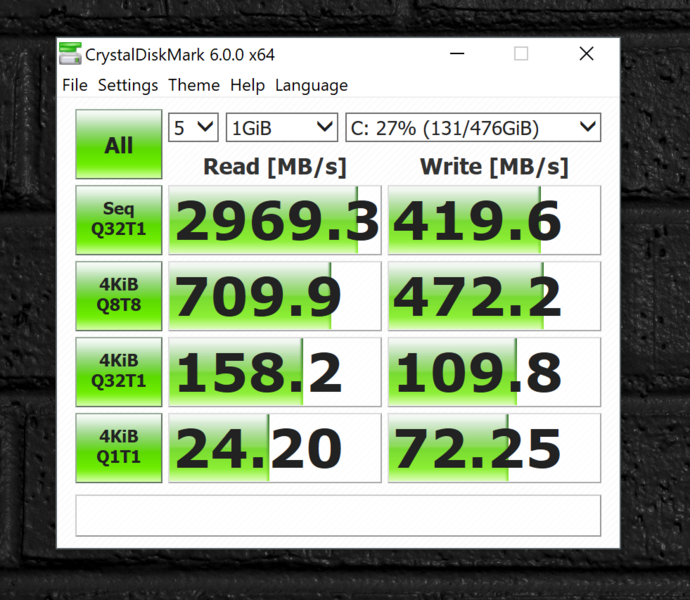Close the CrystalDiskMark window
690x600 pixels.
click(x=586, y=54)
